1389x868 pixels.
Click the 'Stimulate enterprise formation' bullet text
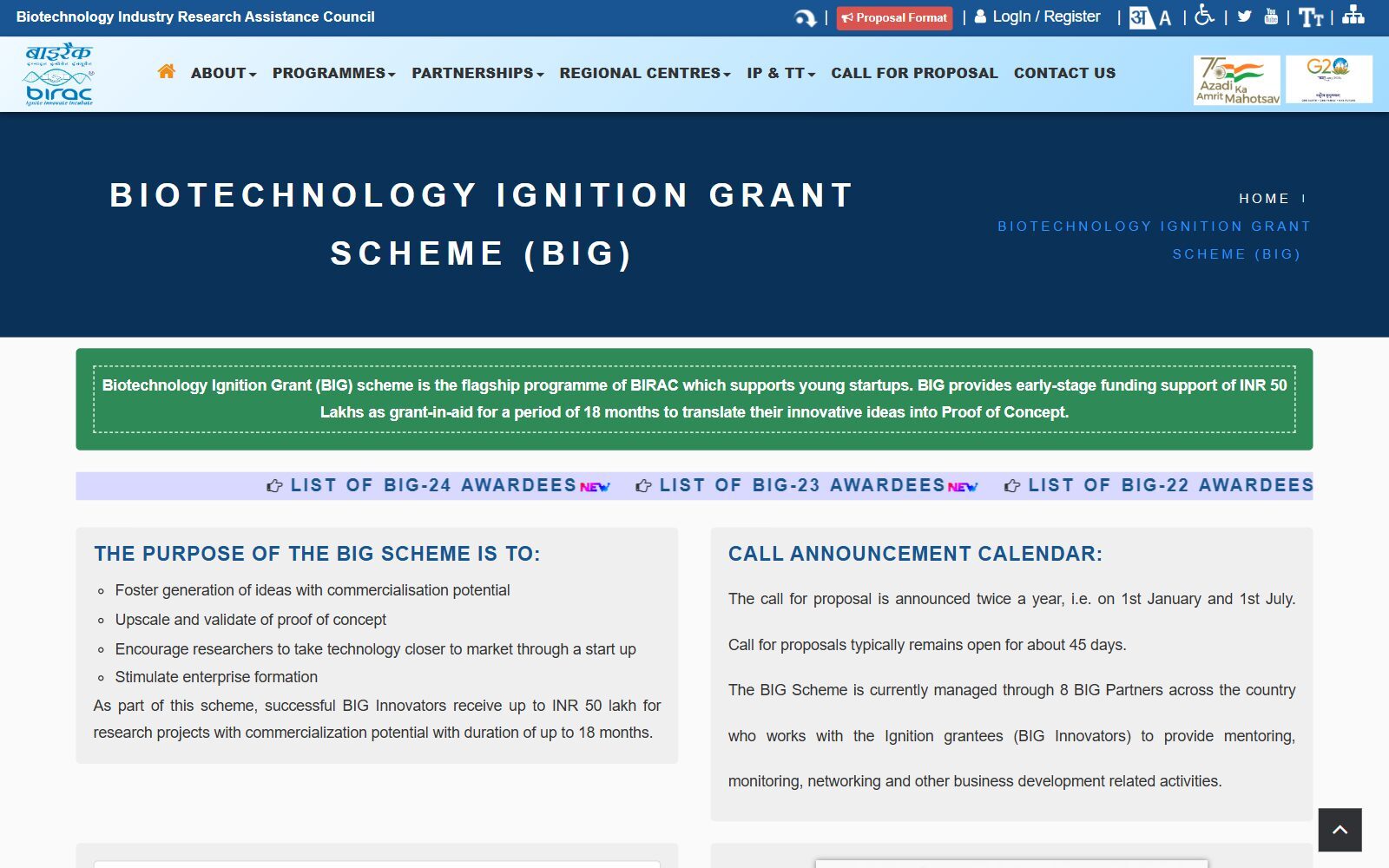pos(216,677)
